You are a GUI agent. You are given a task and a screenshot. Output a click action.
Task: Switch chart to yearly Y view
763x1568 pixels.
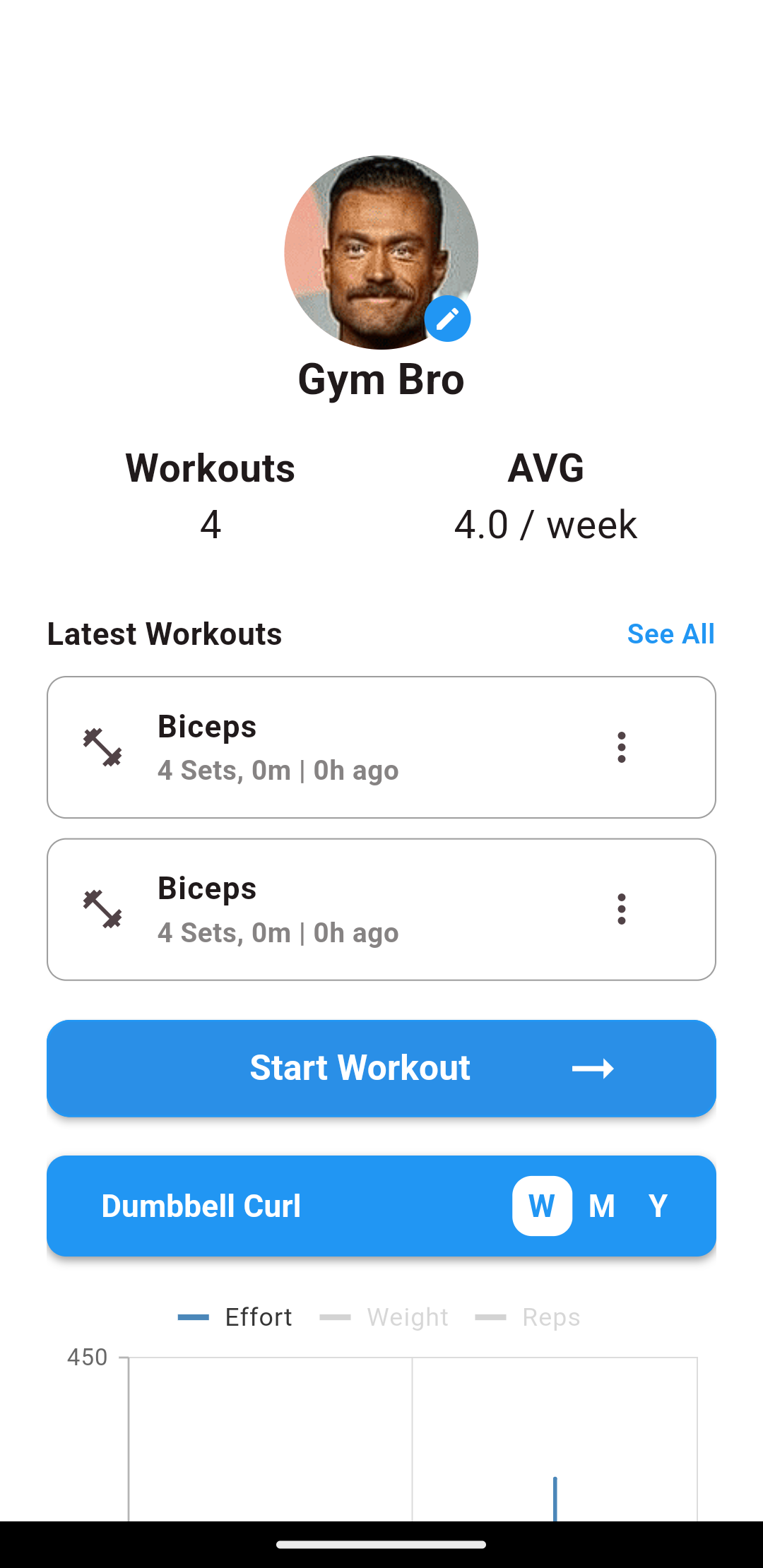(658, 1206)
